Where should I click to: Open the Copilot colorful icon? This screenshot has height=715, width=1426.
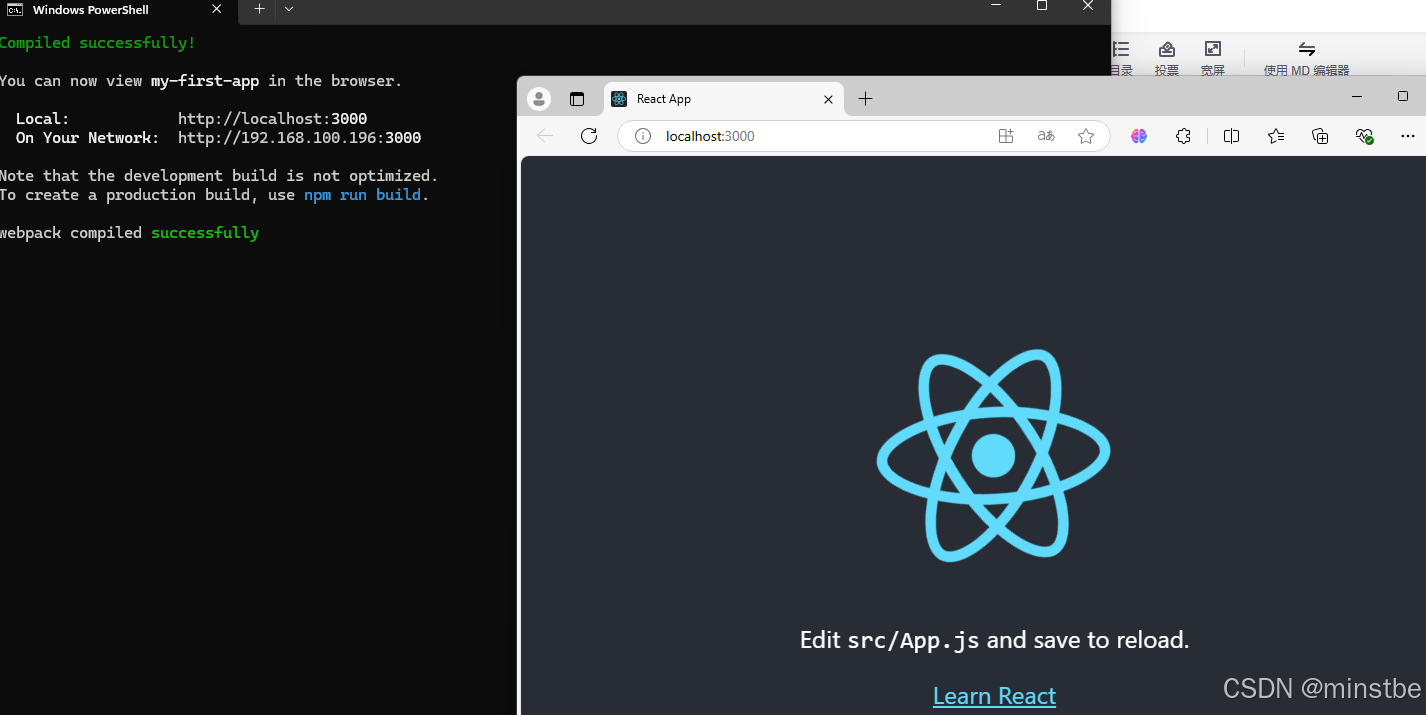[1139, 136]
